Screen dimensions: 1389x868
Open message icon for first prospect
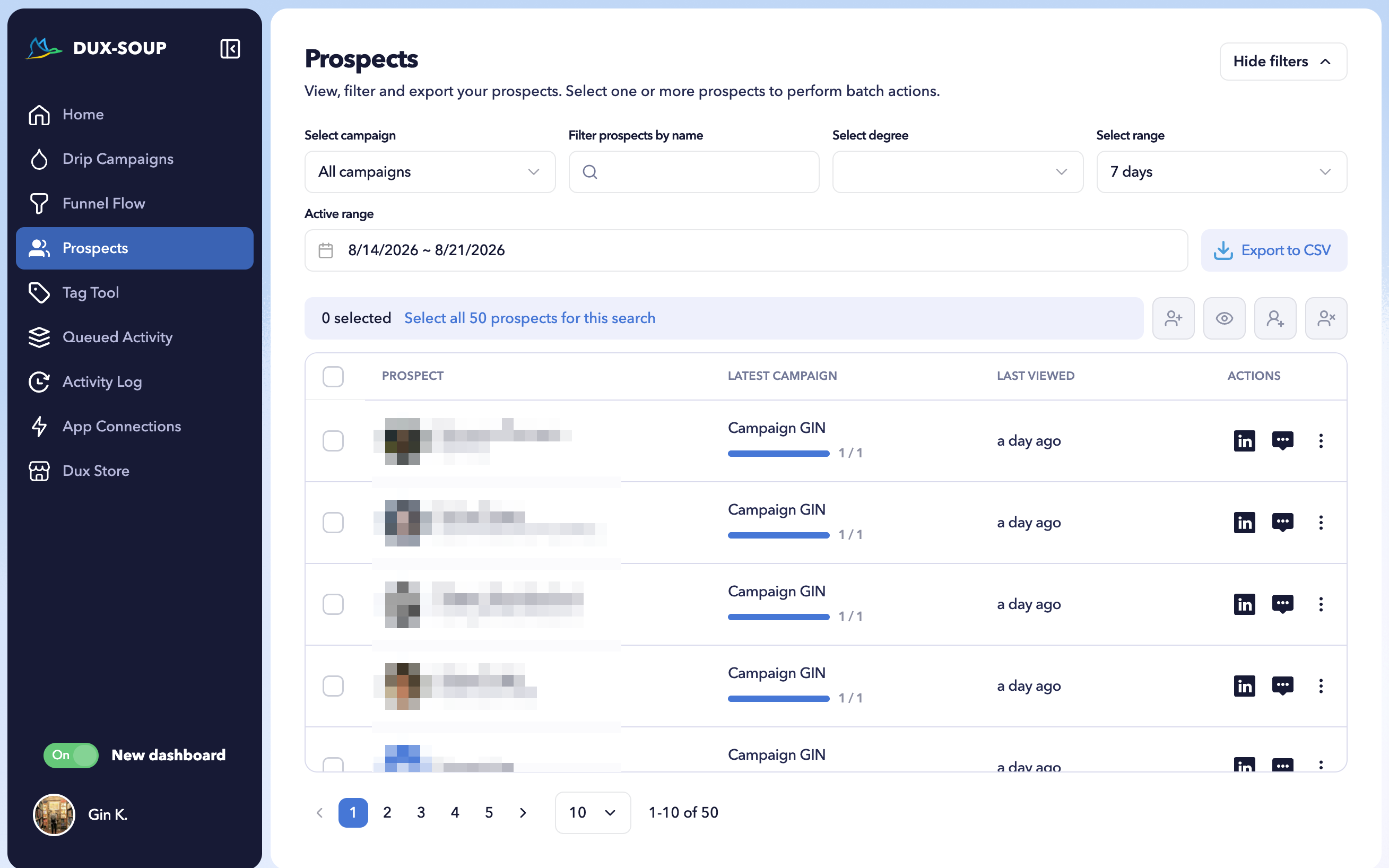[x=1282, y=441]
